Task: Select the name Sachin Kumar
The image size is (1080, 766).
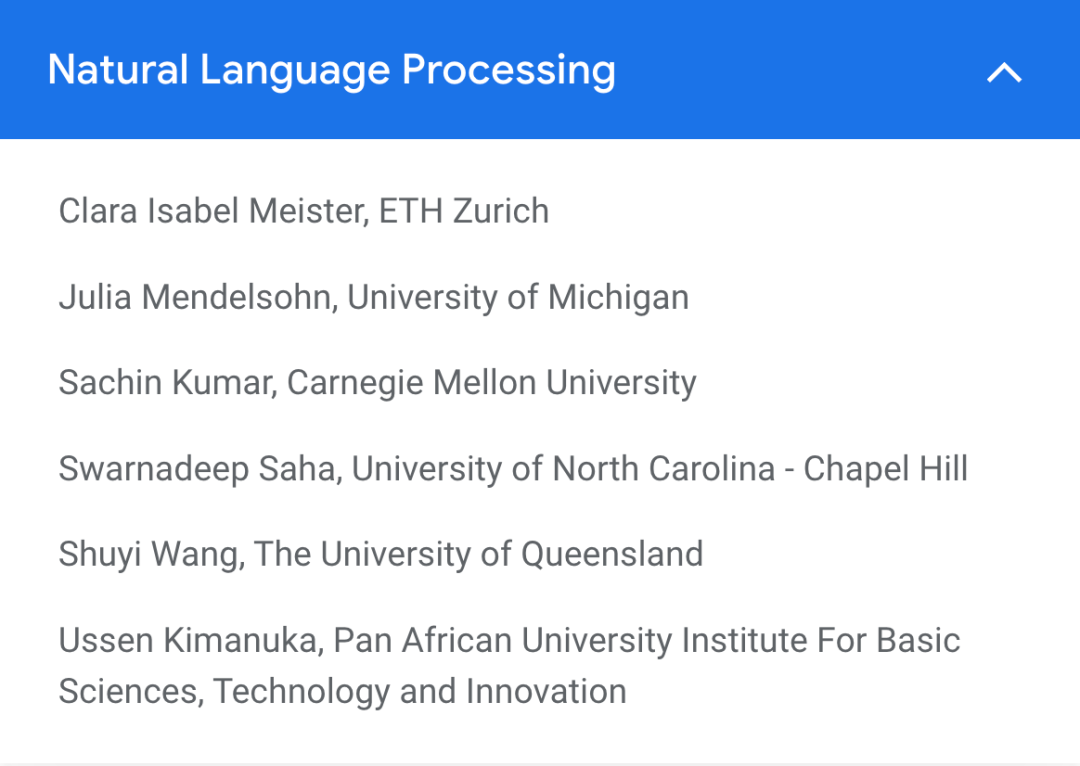Action: pyautogui.click(x=166, y=383)
